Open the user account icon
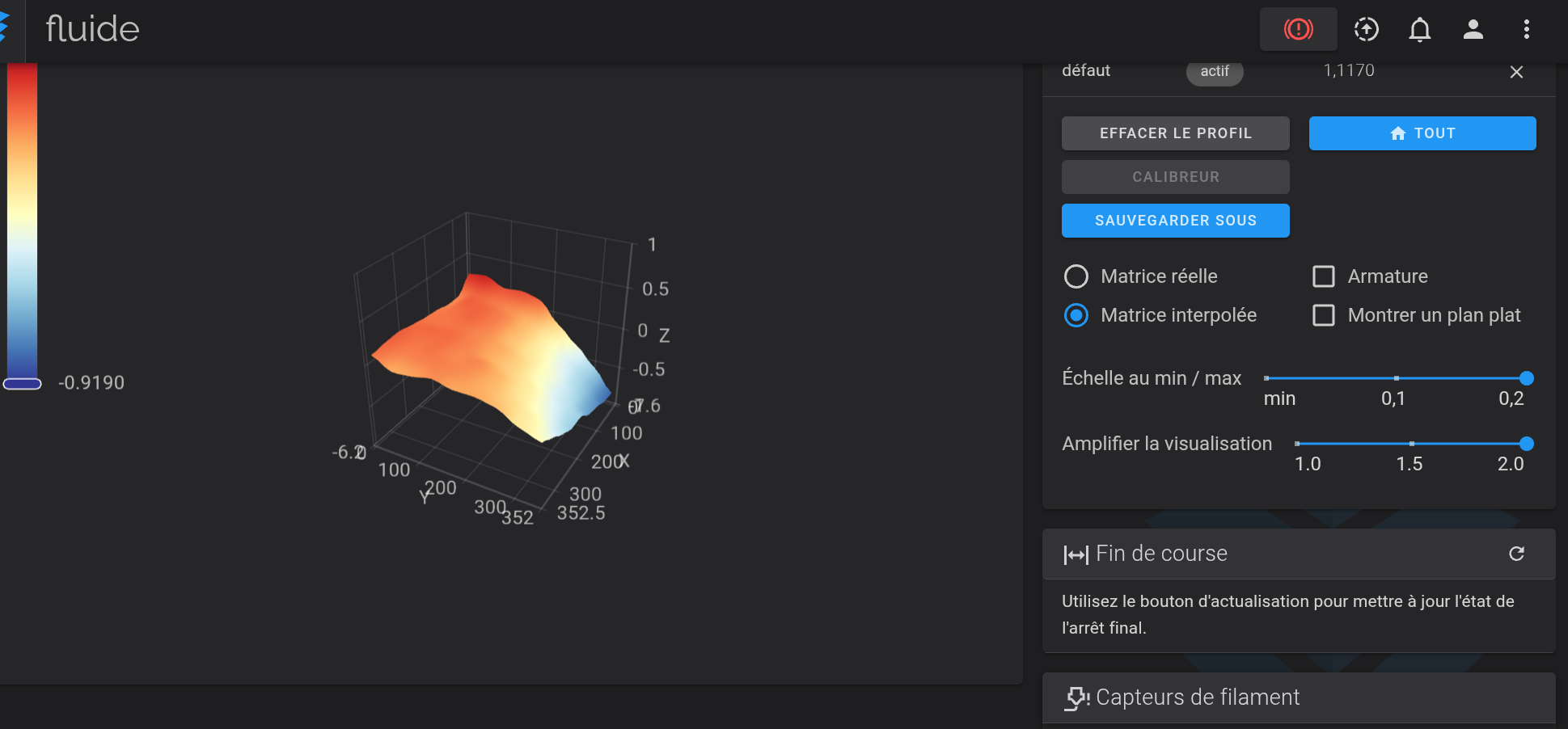1568x729 pixels. [1473, 30]
